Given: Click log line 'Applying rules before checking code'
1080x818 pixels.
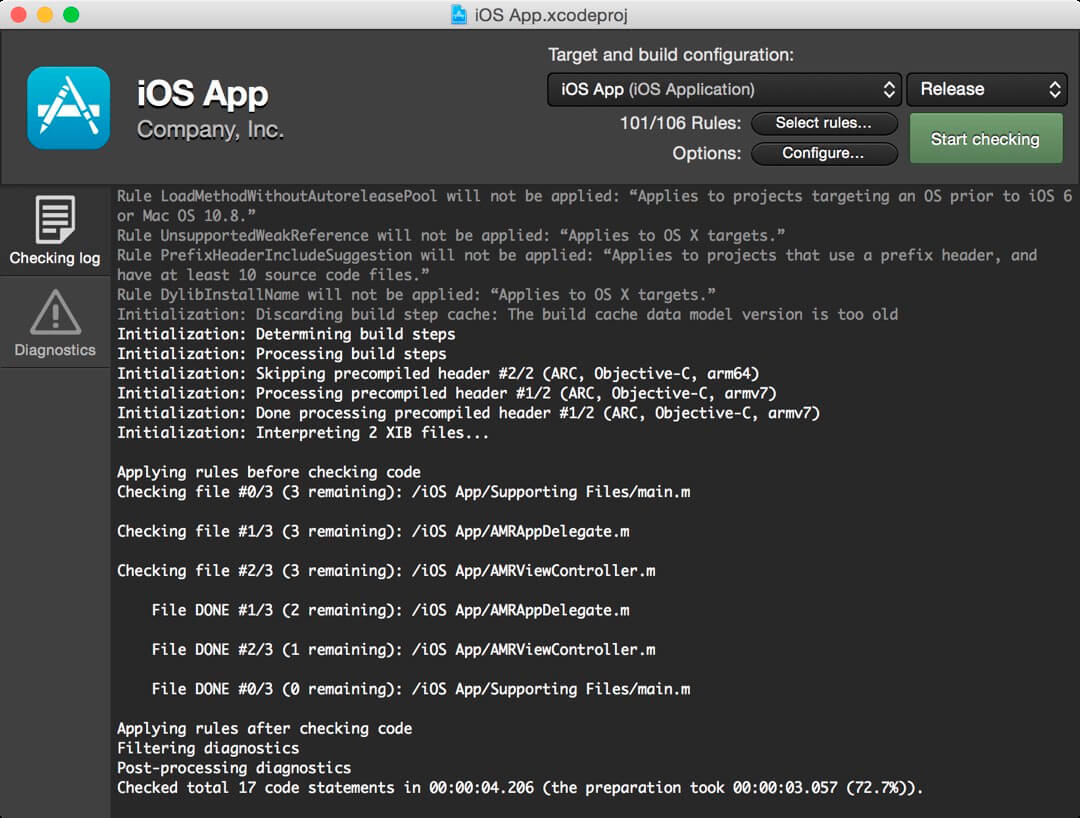Looking at the screenshot, I should click(x=269, y=472).
